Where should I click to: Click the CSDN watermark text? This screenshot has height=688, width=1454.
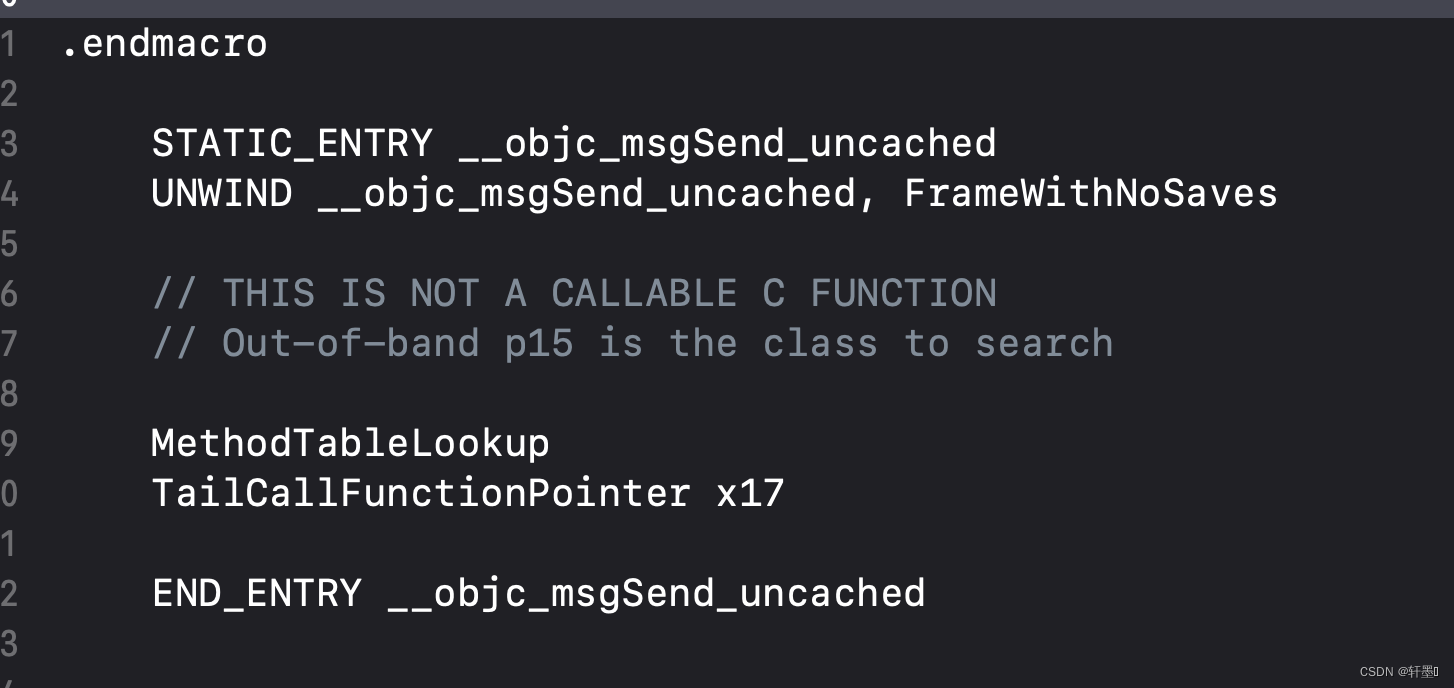click(x=1399, y=671)
